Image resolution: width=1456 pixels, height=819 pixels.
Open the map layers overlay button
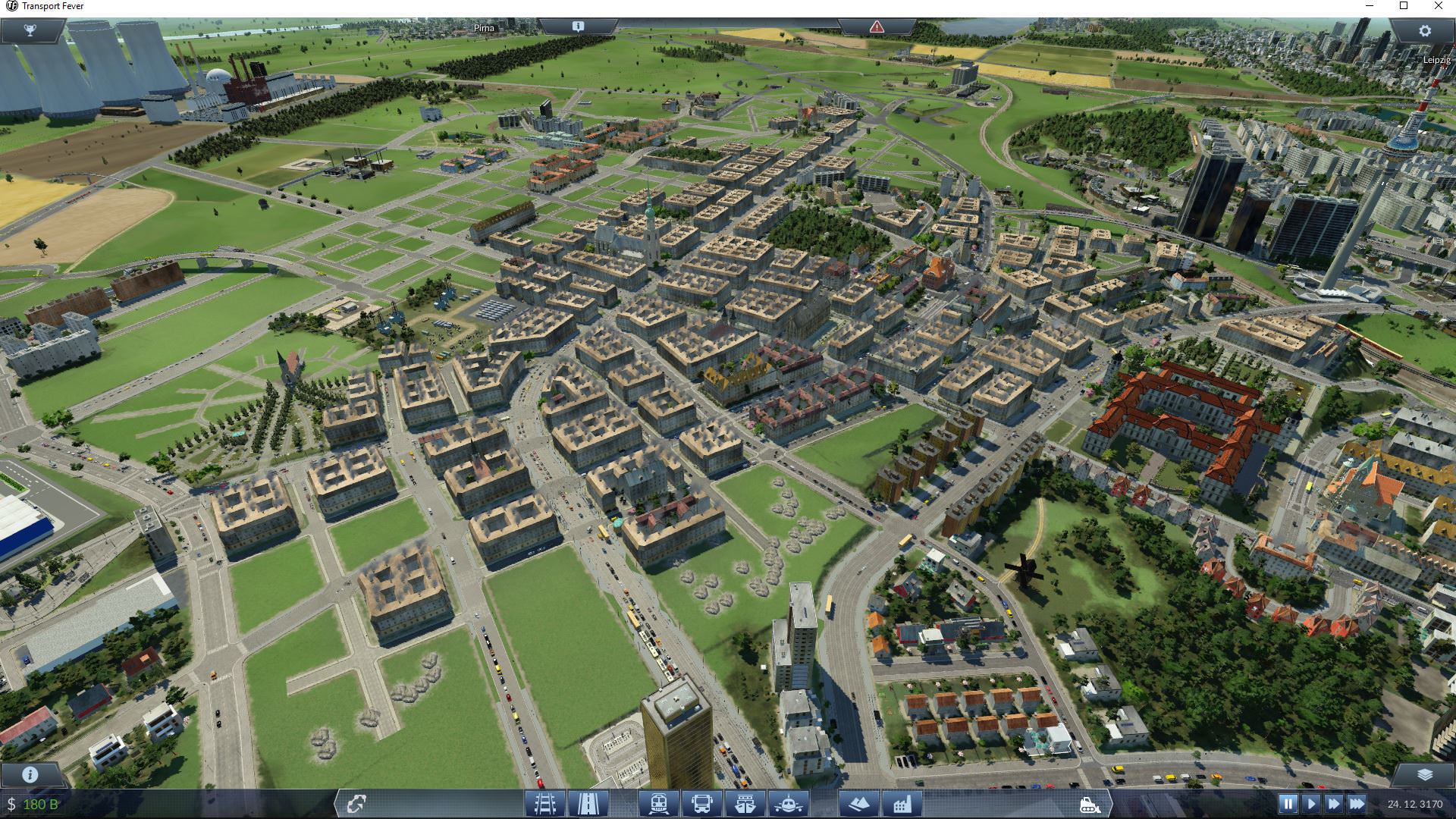pos(1424,774)
